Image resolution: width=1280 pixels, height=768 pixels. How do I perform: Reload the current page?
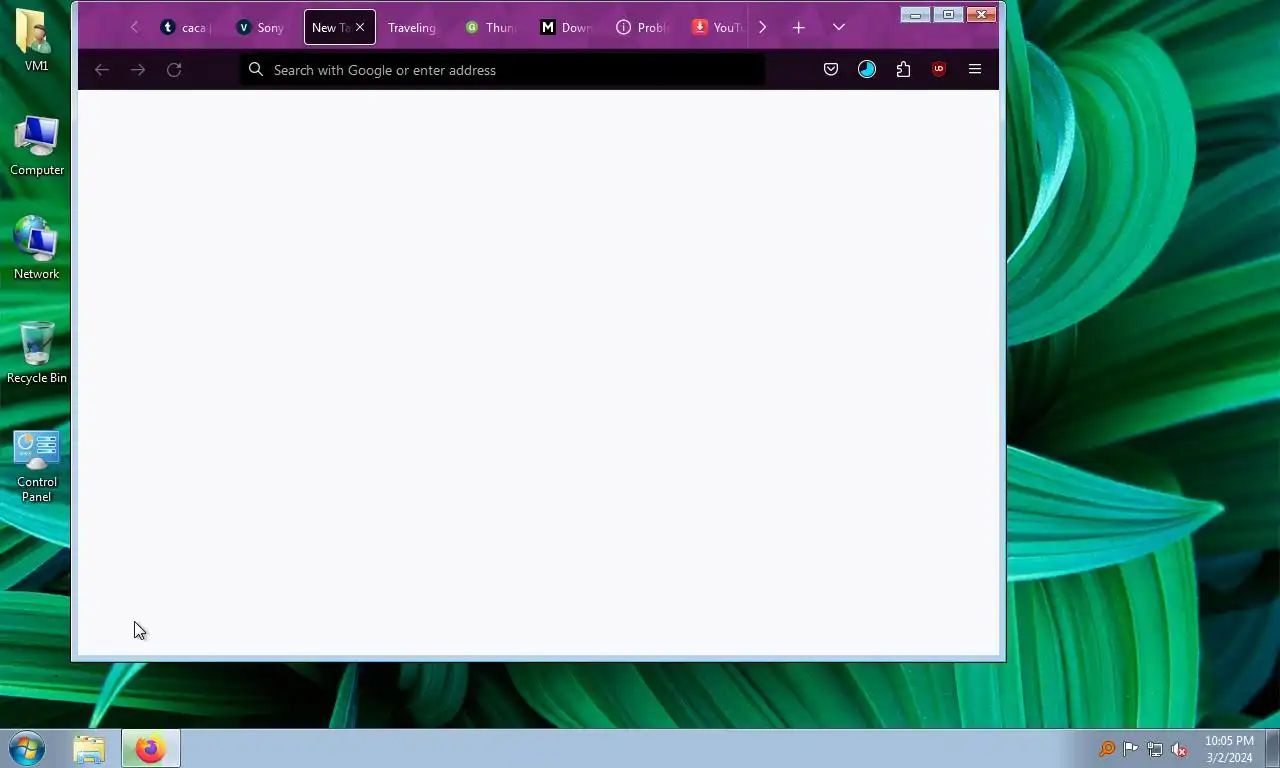click(174, 69)
